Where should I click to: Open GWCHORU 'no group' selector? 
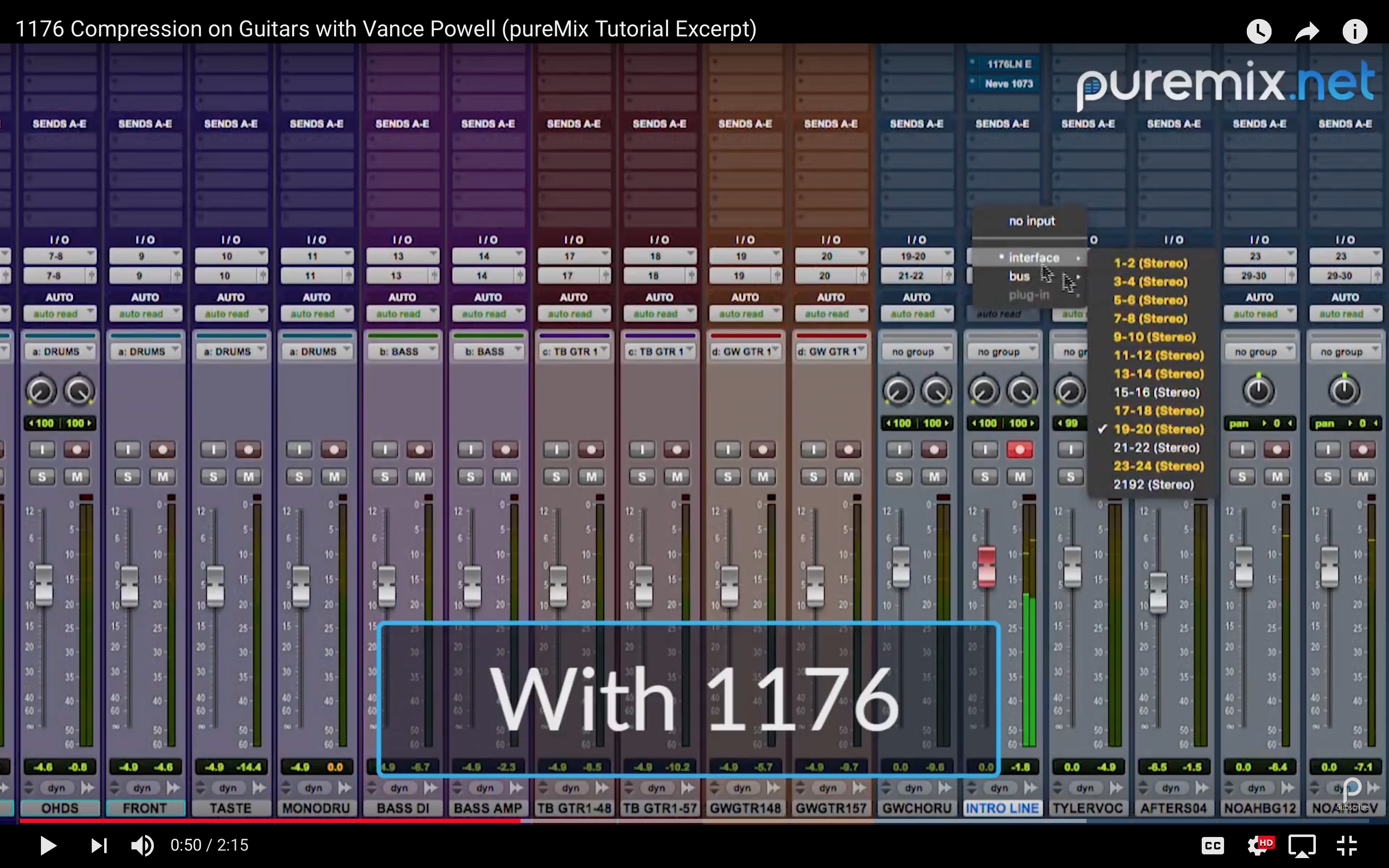tap(916, 351)
